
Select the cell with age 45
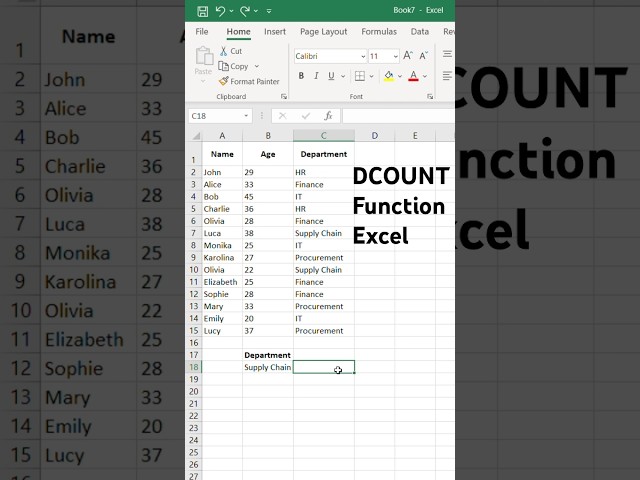point(268,197)
